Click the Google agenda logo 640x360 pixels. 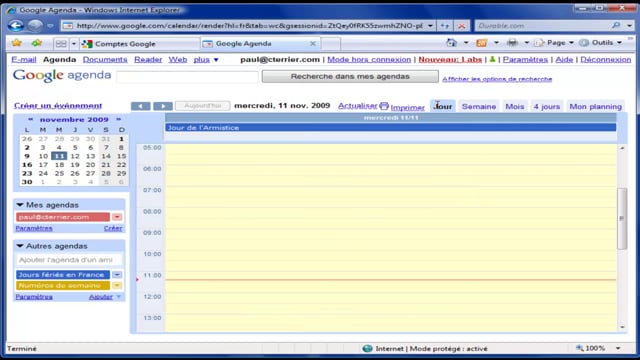pyautogui.click(x=62, y=76)
